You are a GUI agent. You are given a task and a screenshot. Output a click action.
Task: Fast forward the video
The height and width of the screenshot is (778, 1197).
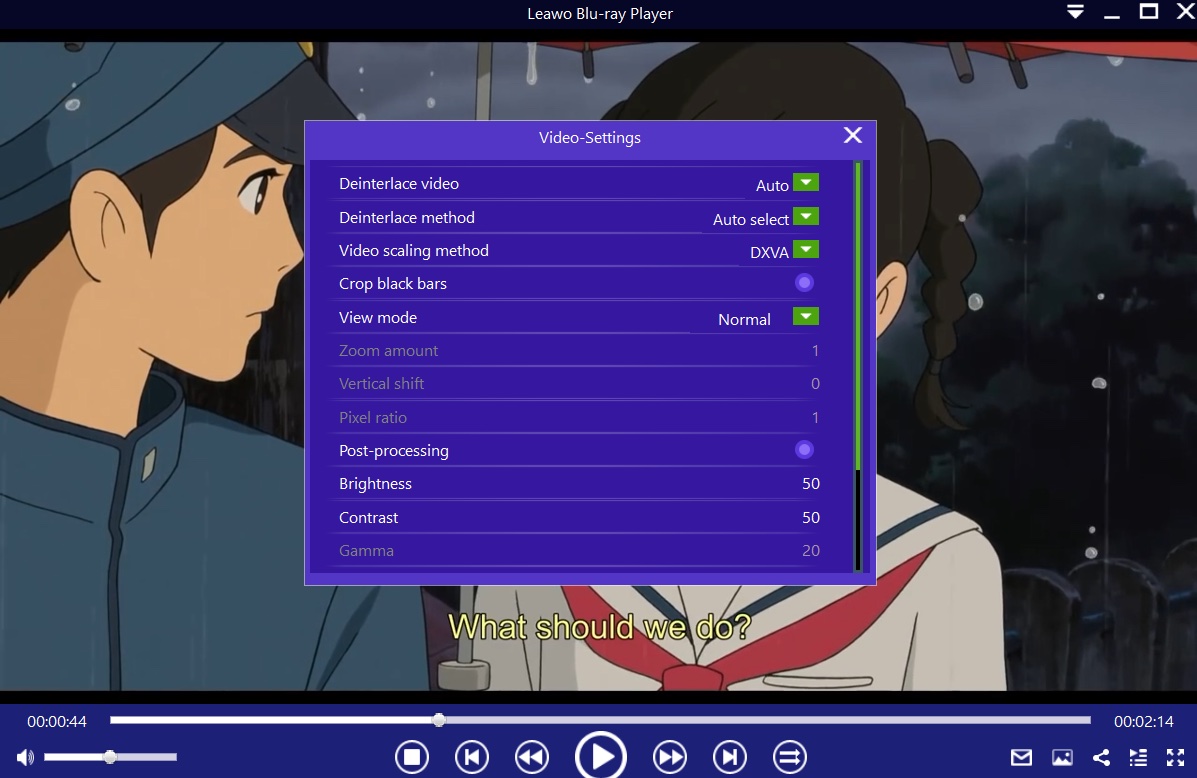pyautogui.click(x=670, y=757)
